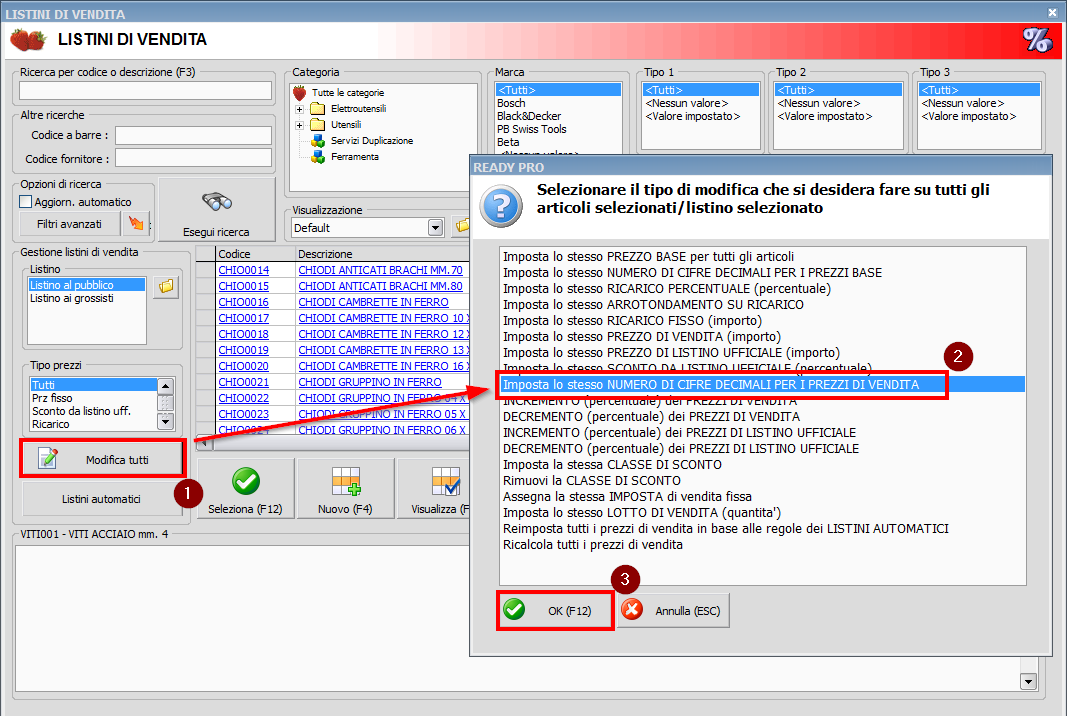Select <Tutti> in Tipo 3

[979, 90]
